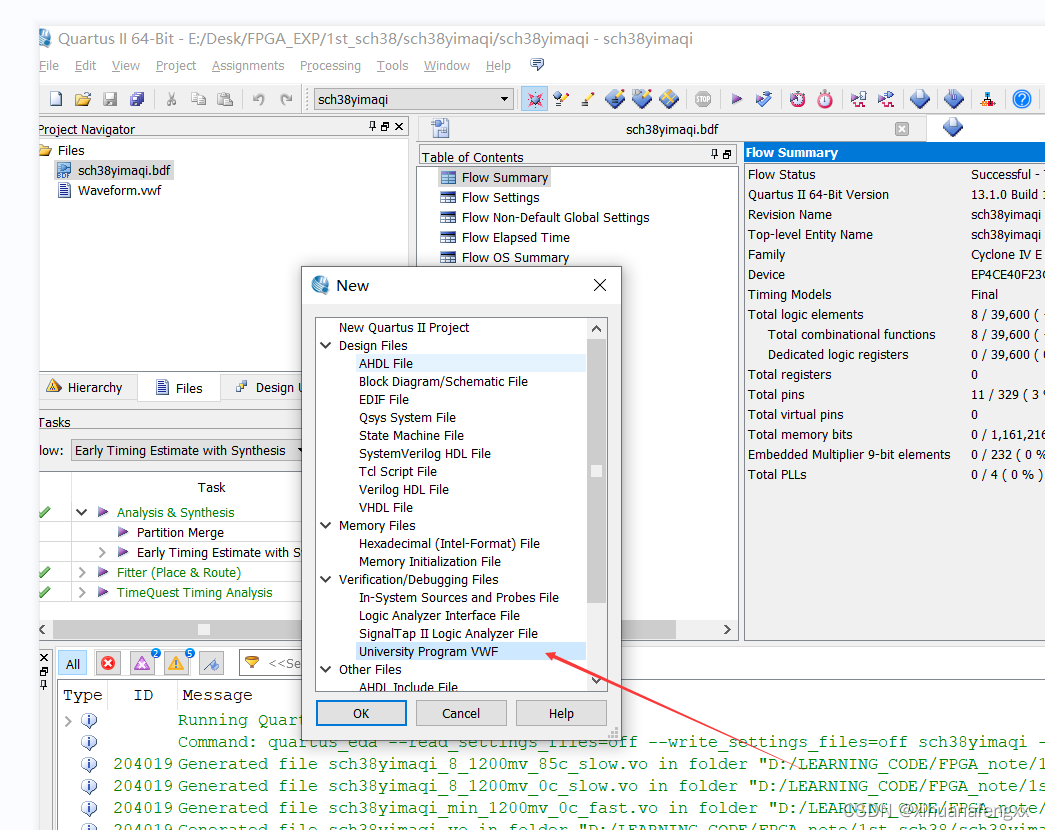Expand the TimeQuest Timing Analysis task

click(82, 592)
